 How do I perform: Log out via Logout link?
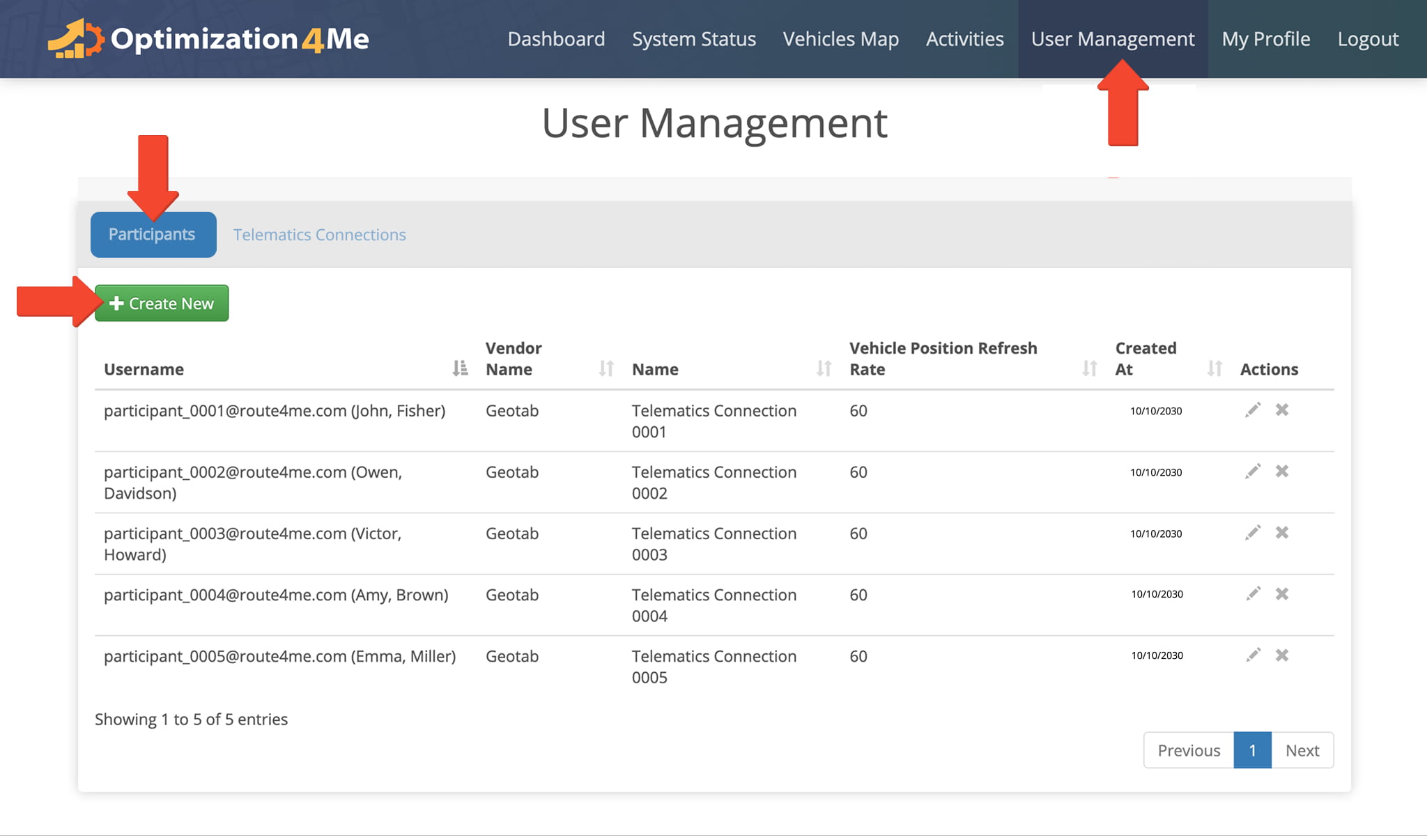pos(1368,39)
